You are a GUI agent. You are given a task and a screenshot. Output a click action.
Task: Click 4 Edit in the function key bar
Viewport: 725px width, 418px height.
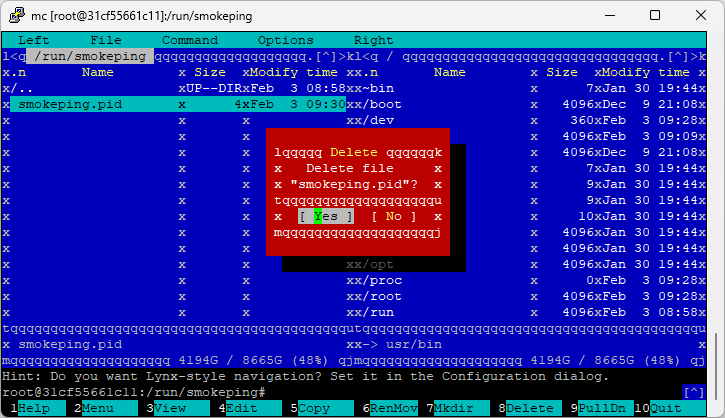250,408
